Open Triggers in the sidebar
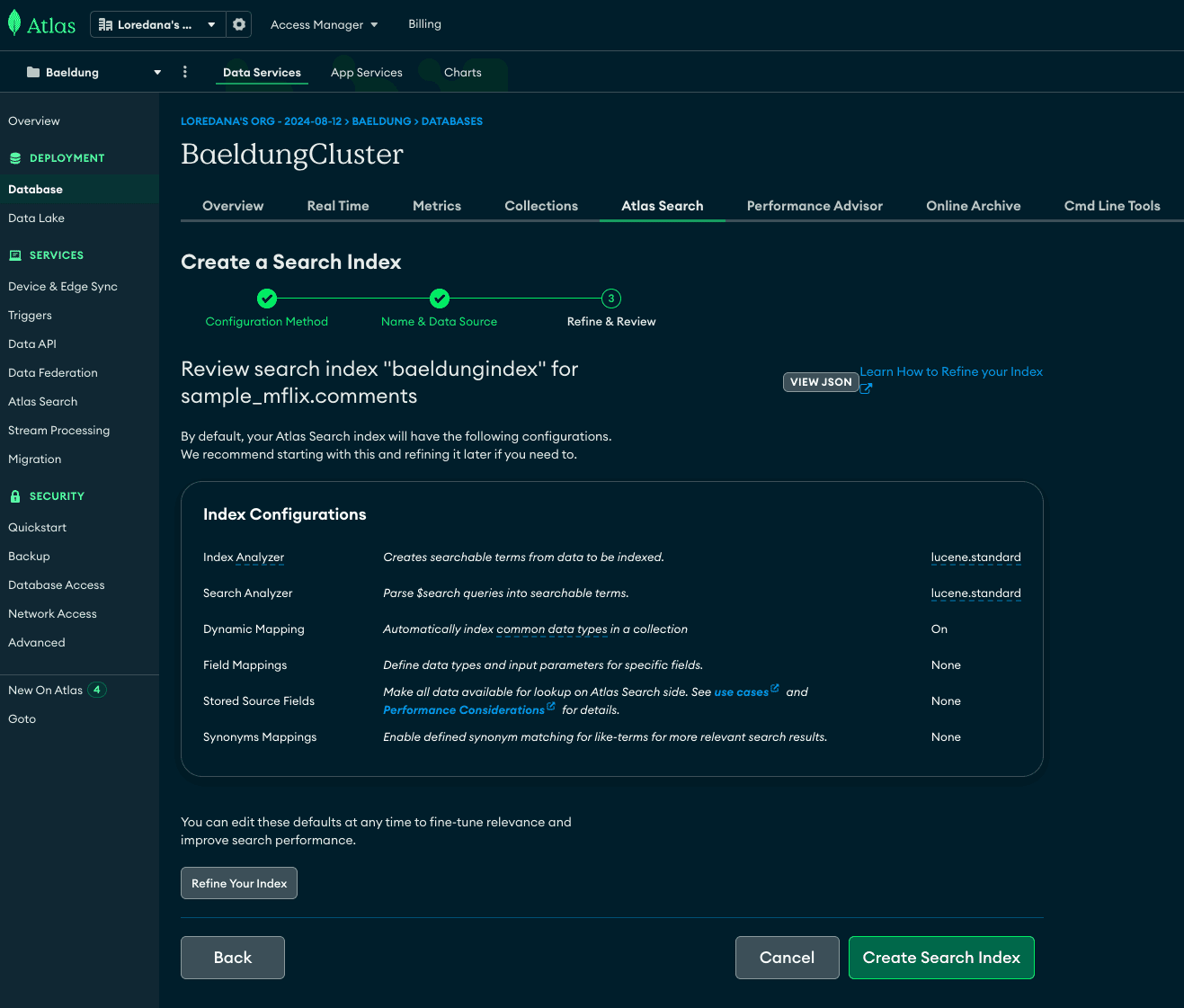 [30, 316]
